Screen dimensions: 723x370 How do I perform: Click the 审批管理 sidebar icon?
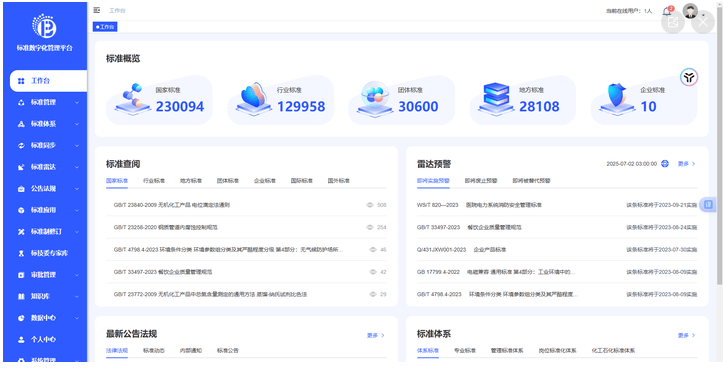point(21,275)
